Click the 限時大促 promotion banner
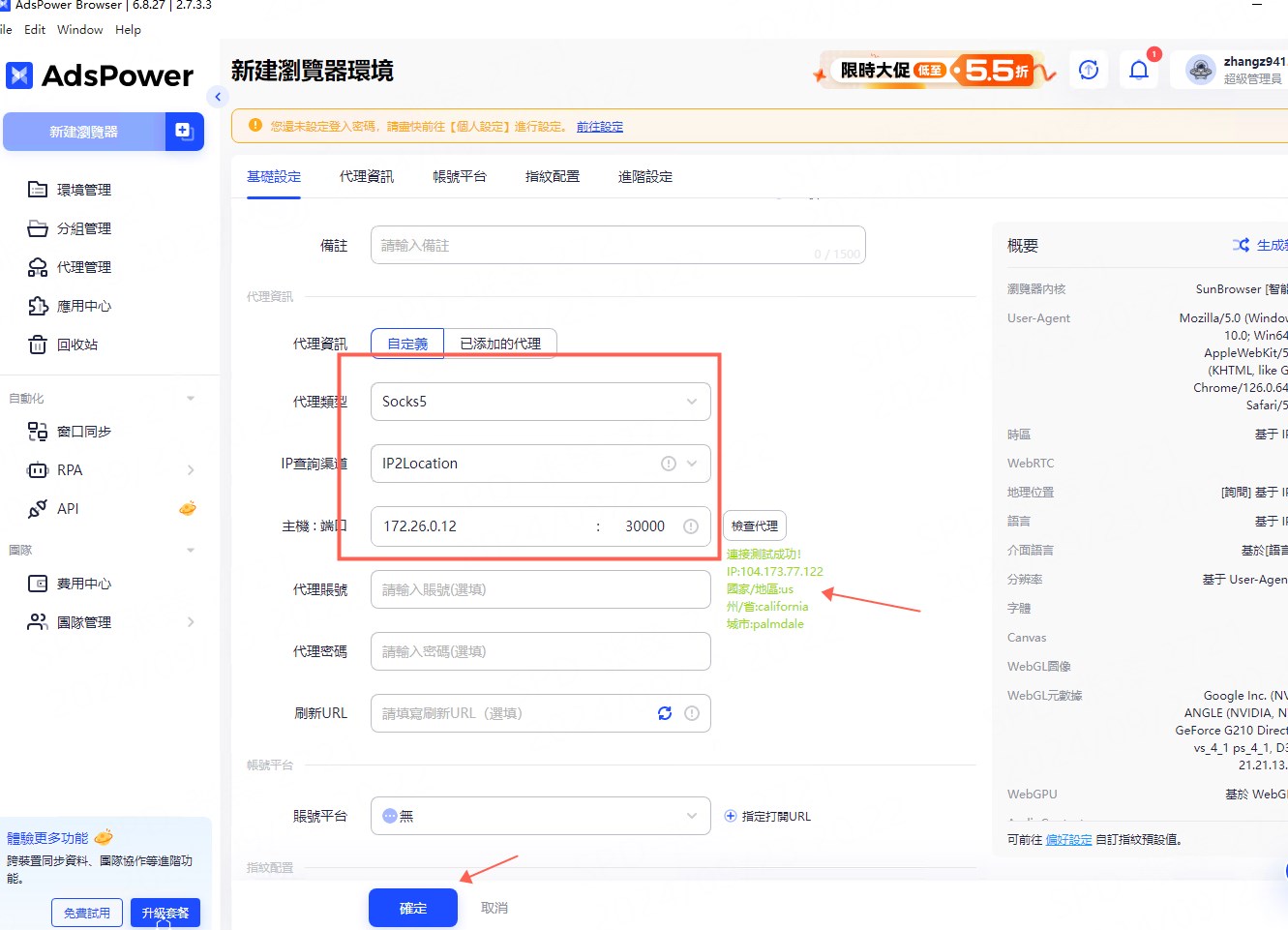 click(934, 70)
